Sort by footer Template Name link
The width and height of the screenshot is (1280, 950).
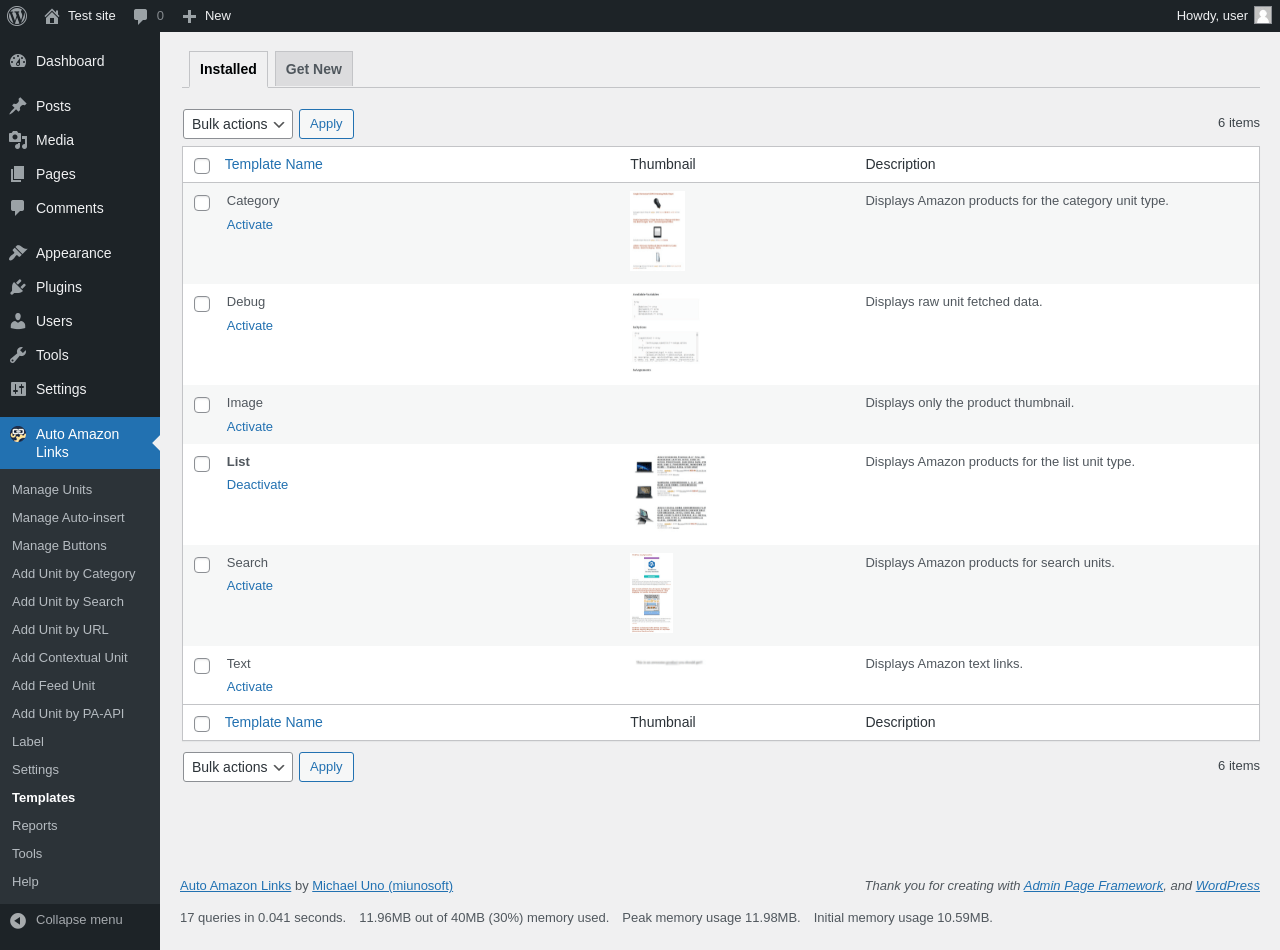[274, 722]
